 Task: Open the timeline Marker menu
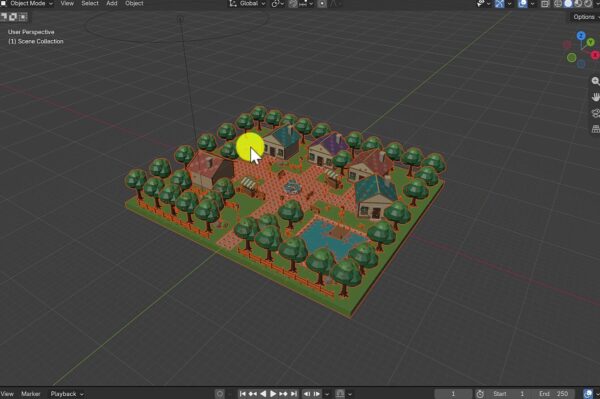click(x=31, y=394)
